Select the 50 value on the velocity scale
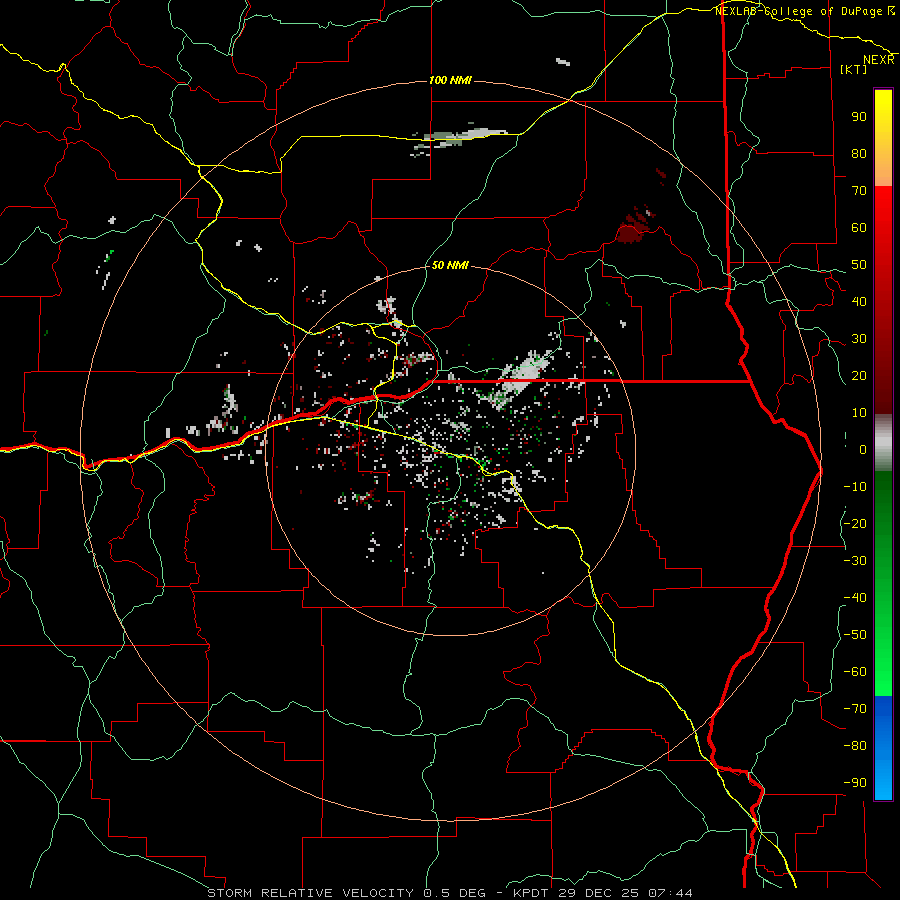The width and height of the screenshot is (900, 900). (859, 265)
